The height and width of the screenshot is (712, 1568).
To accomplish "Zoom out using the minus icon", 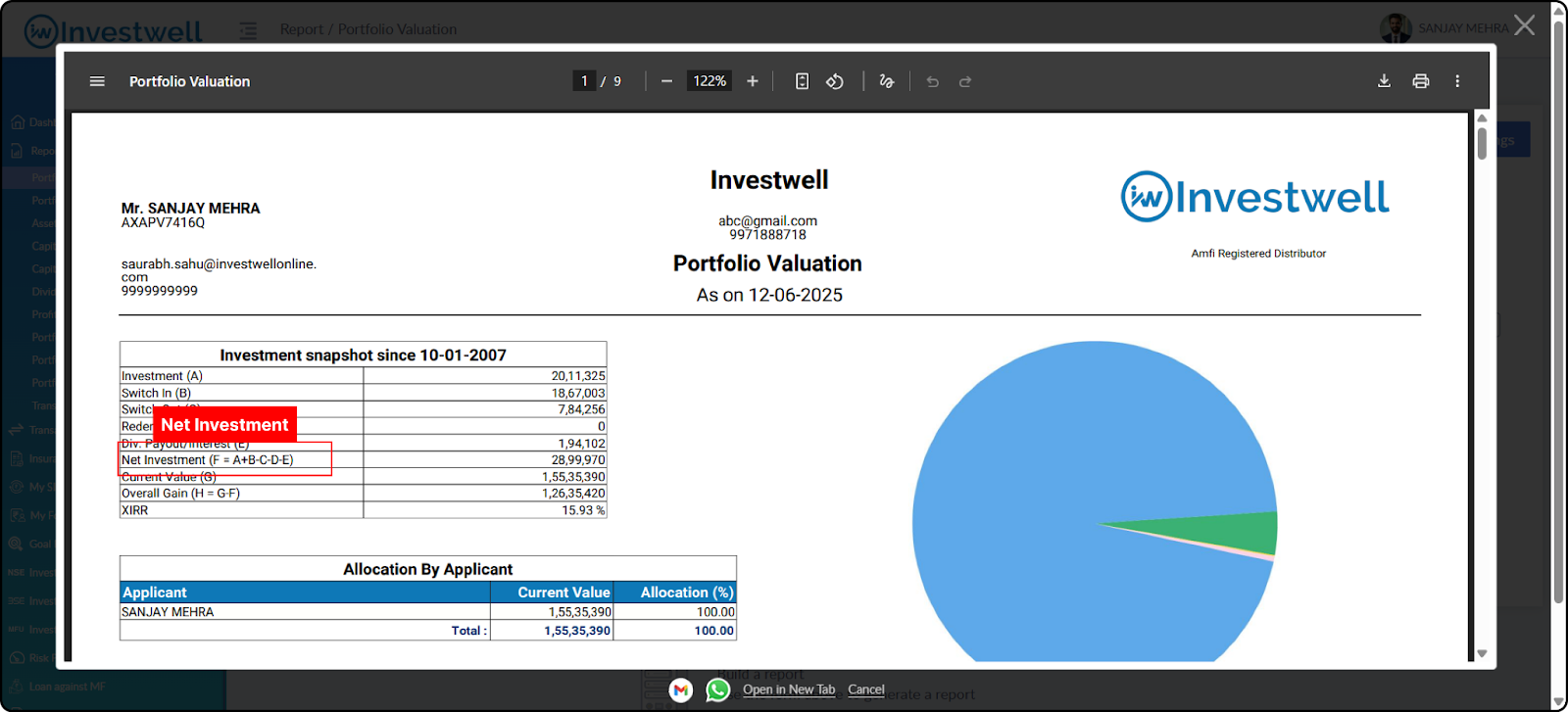I will [666, 81].
